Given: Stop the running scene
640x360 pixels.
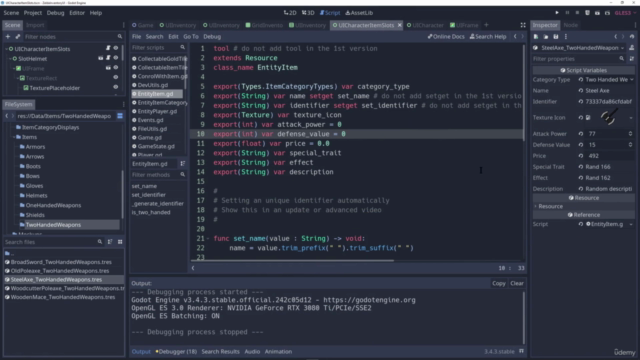Looking at the screenshot, I should click(577, 13).
